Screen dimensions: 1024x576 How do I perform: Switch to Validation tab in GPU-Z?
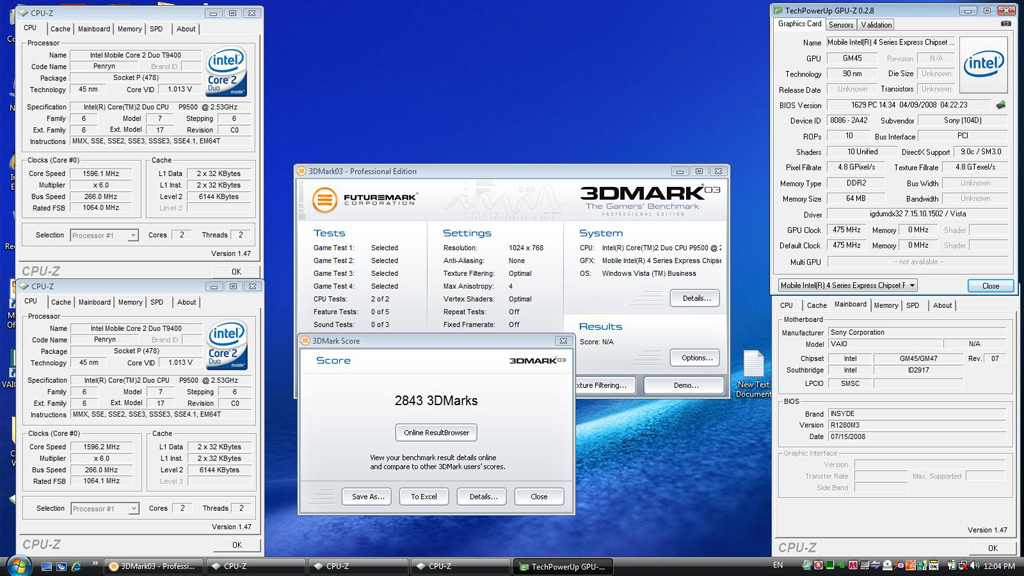[876, 25]
